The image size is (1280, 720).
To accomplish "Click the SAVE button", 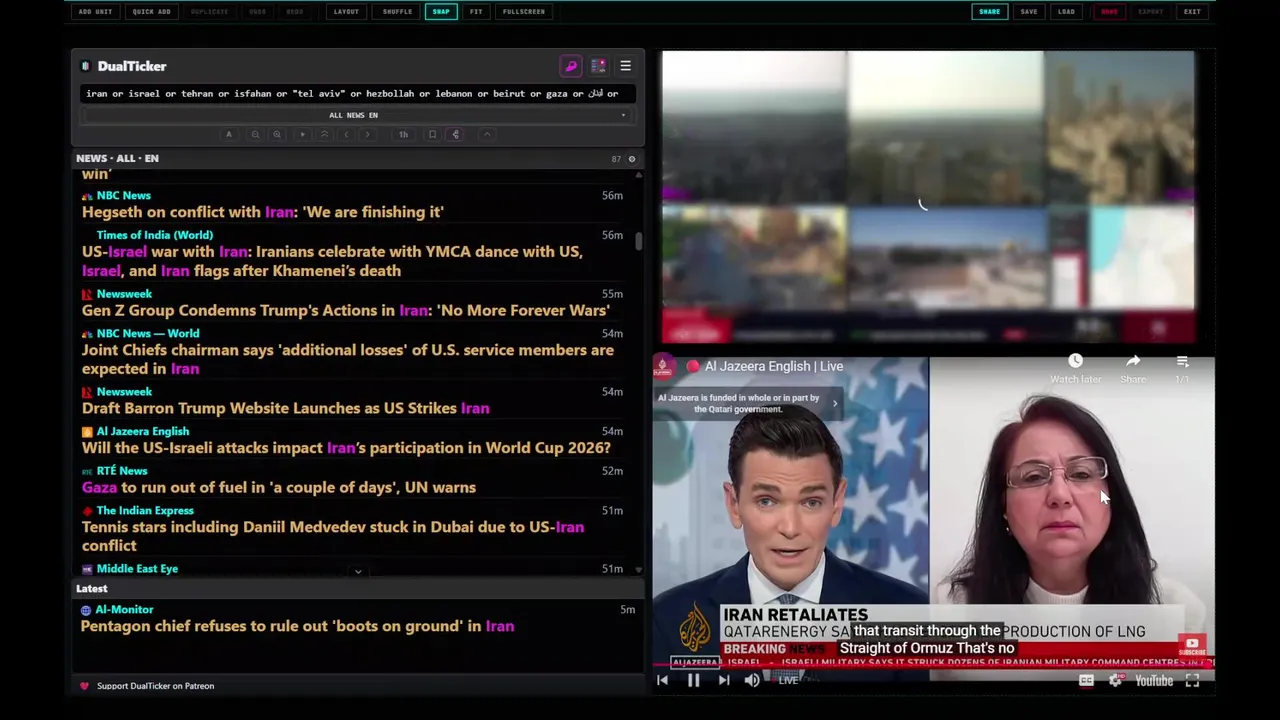I will tap(1028, 12).
